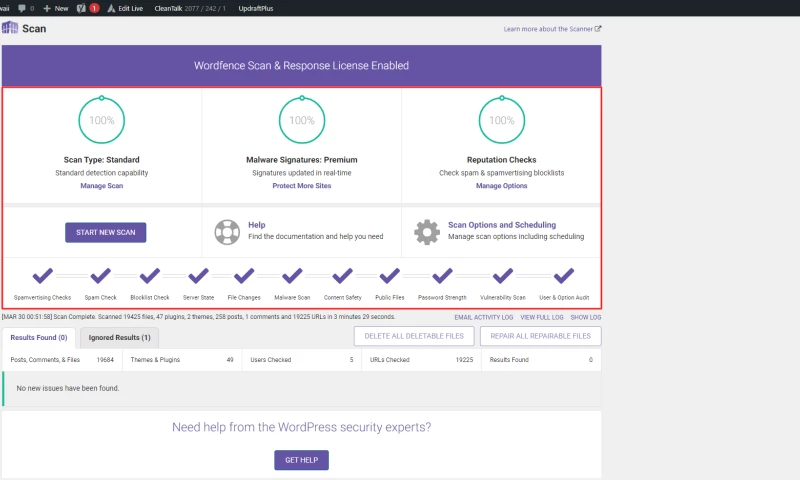This screenshot has width=800, height=480.
Task: Click the Get Help button
Action: click(302, 460)
